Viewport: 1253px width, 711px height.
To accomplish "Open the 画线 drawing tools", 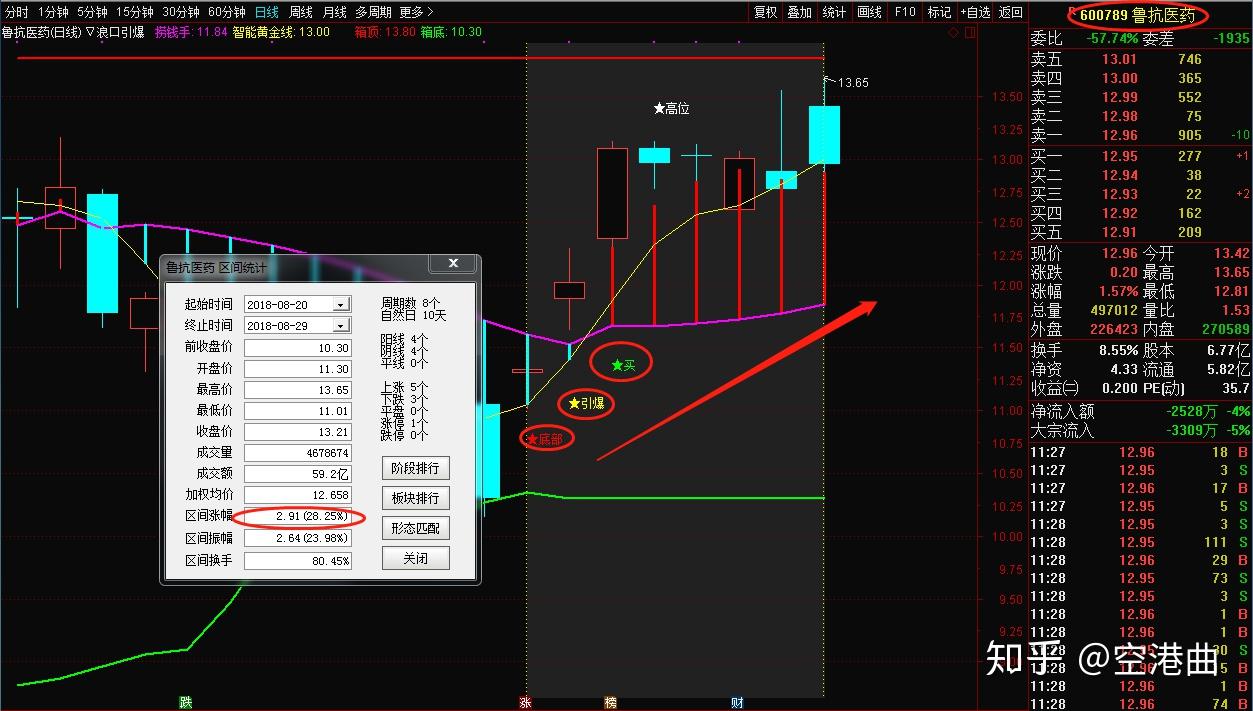I will (x=870, y=12).
